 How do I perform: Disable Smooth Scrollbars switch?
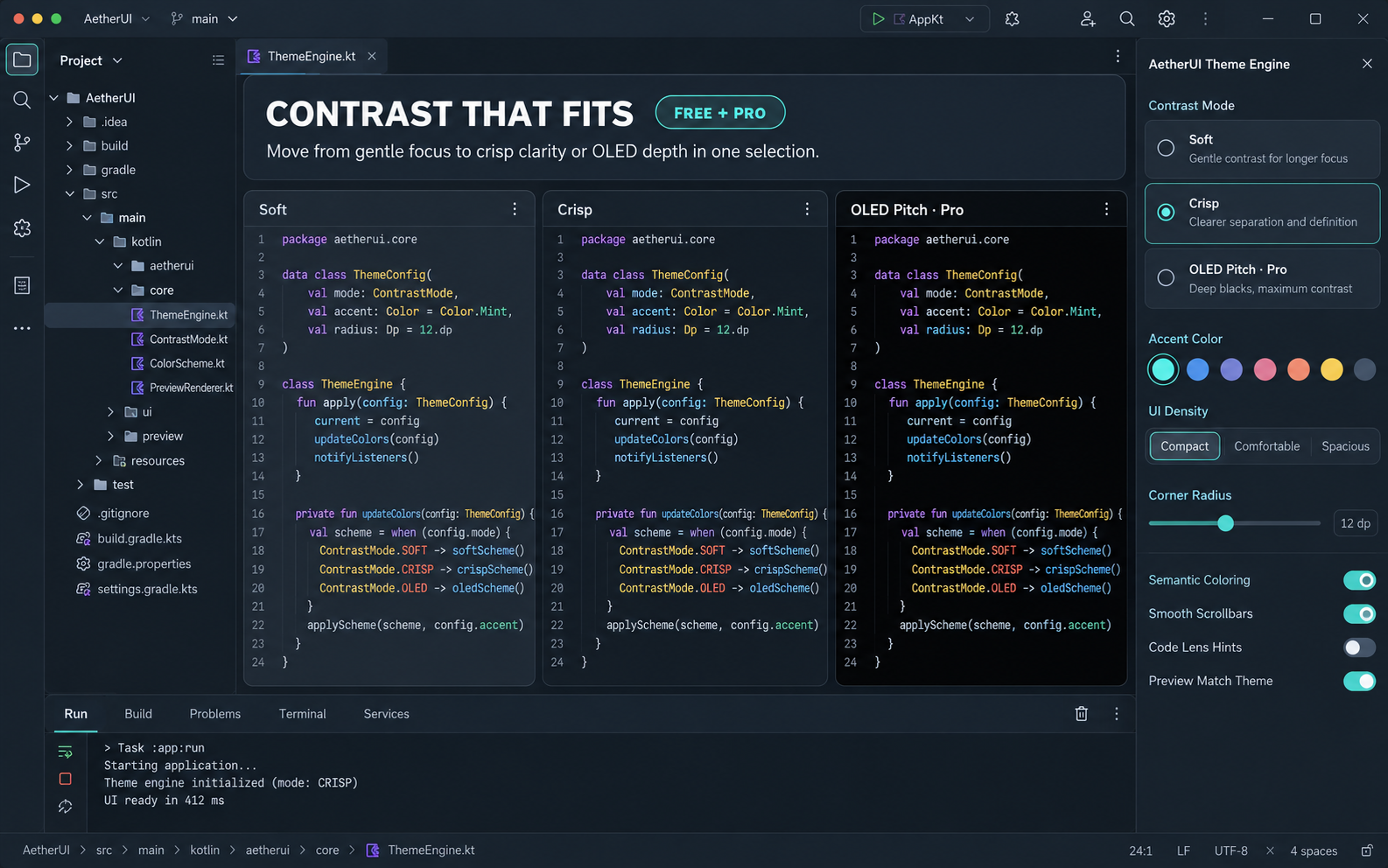tap(1359, 613)
